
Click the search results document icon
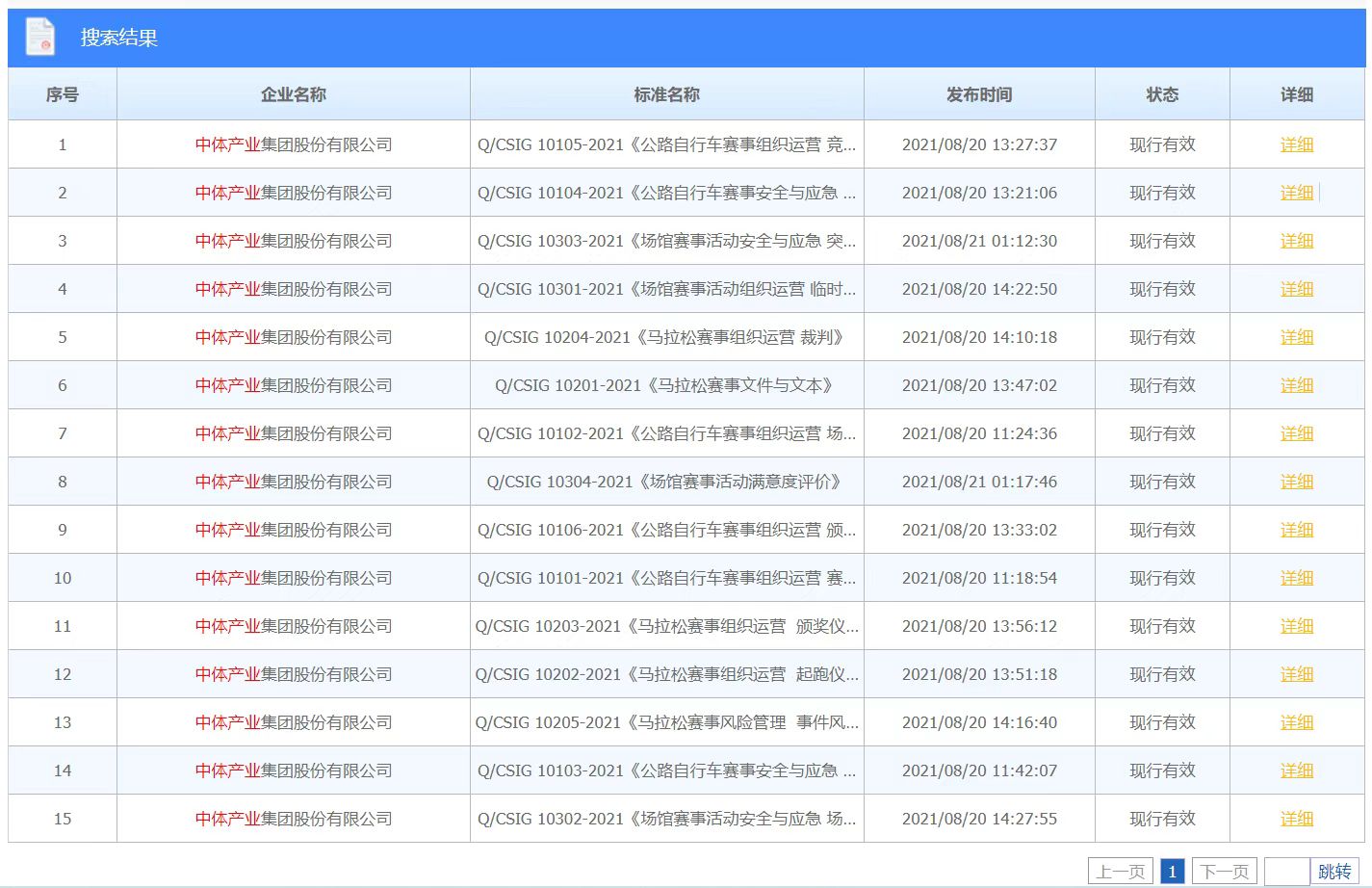[x=40, y=38]
